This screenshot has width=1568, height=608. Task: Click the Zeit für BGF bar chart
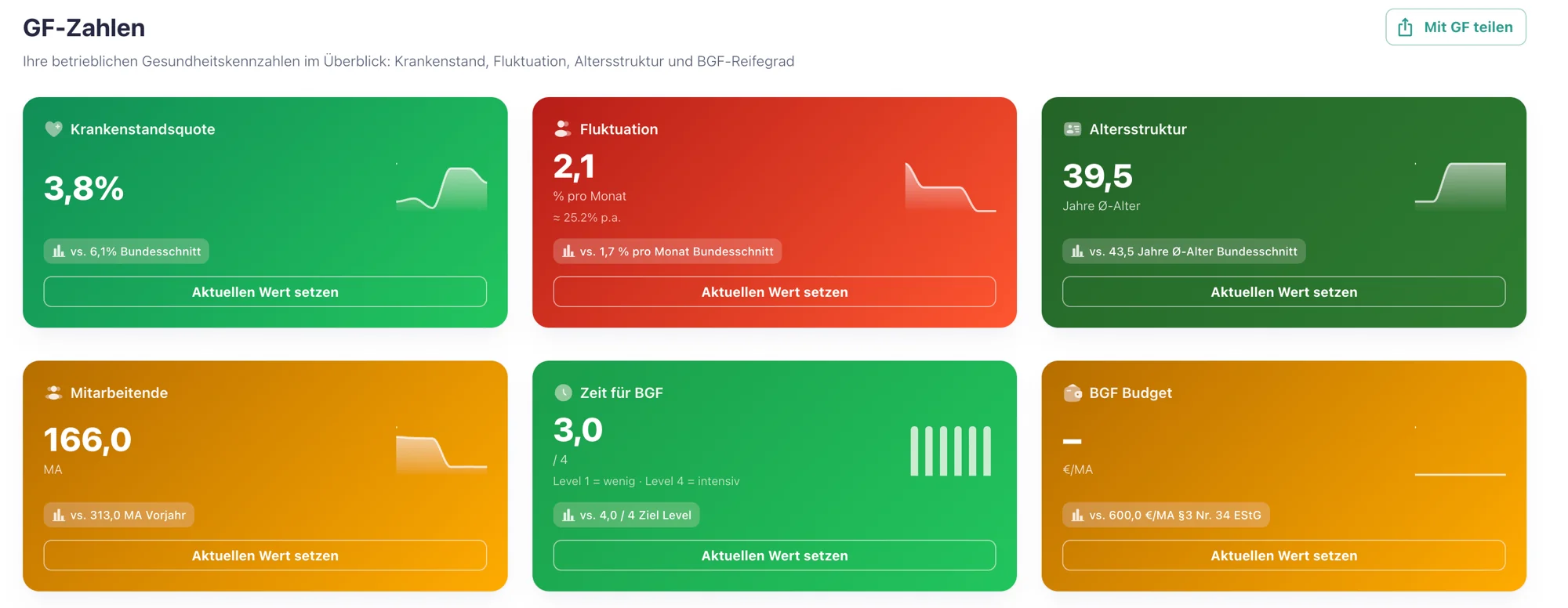click(x=950, y=451)
